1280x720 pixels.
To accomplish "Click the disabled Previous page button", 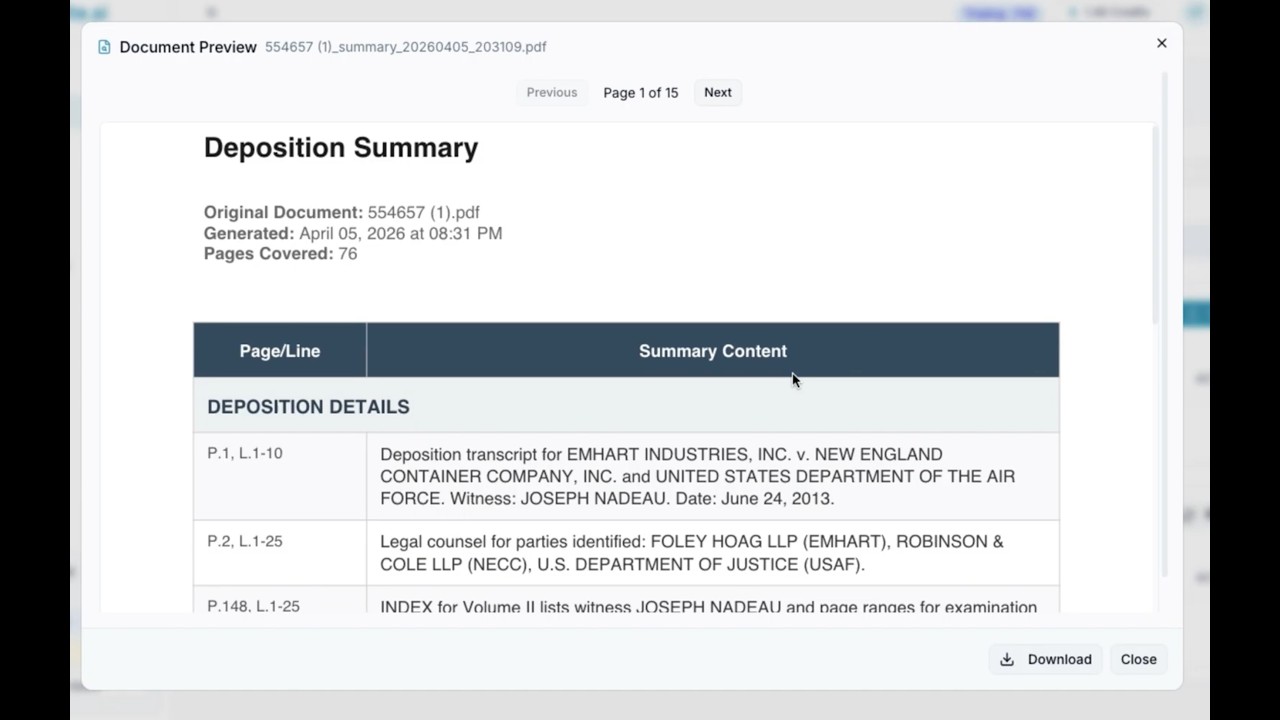I will 552,92.
